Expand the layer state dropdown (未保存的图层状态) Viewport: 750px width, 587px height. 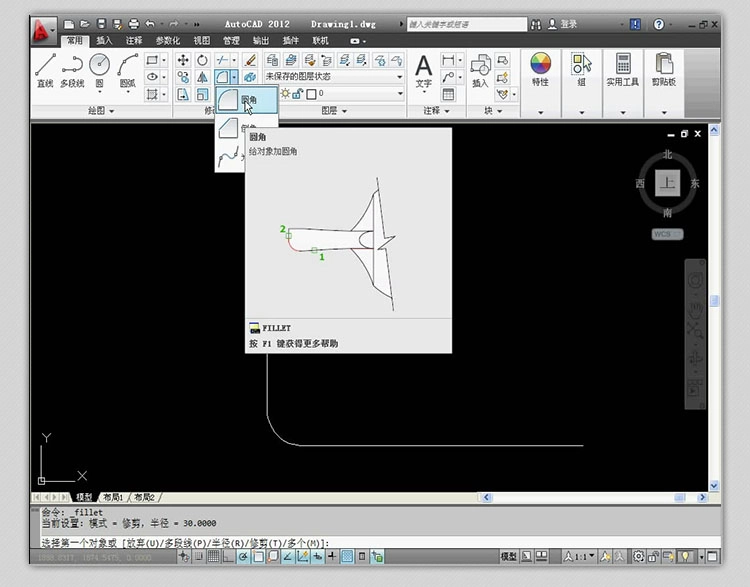tap(400, 76)
